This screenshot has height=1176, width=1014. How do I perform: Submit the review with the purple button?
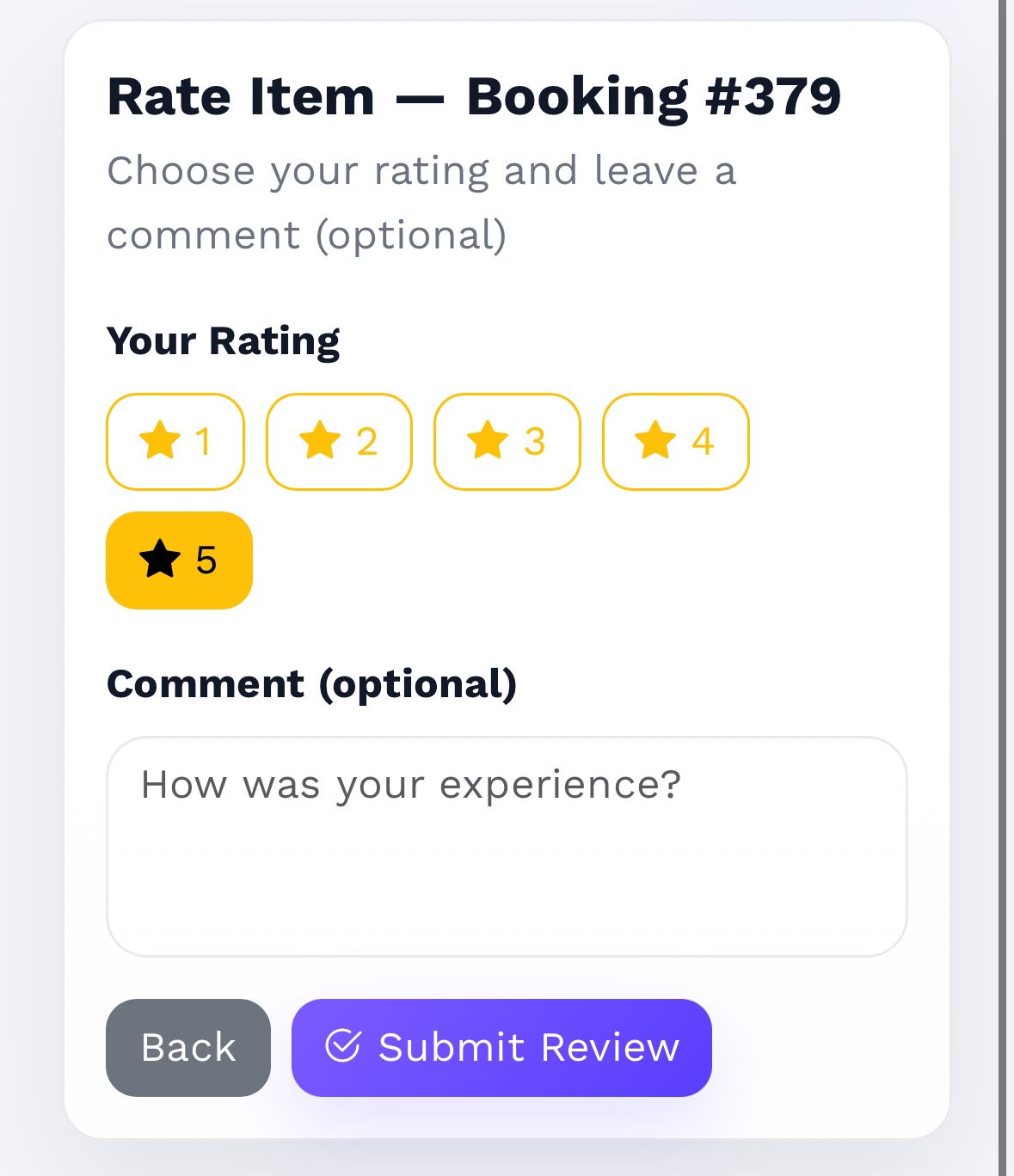tap(501, 1047)
